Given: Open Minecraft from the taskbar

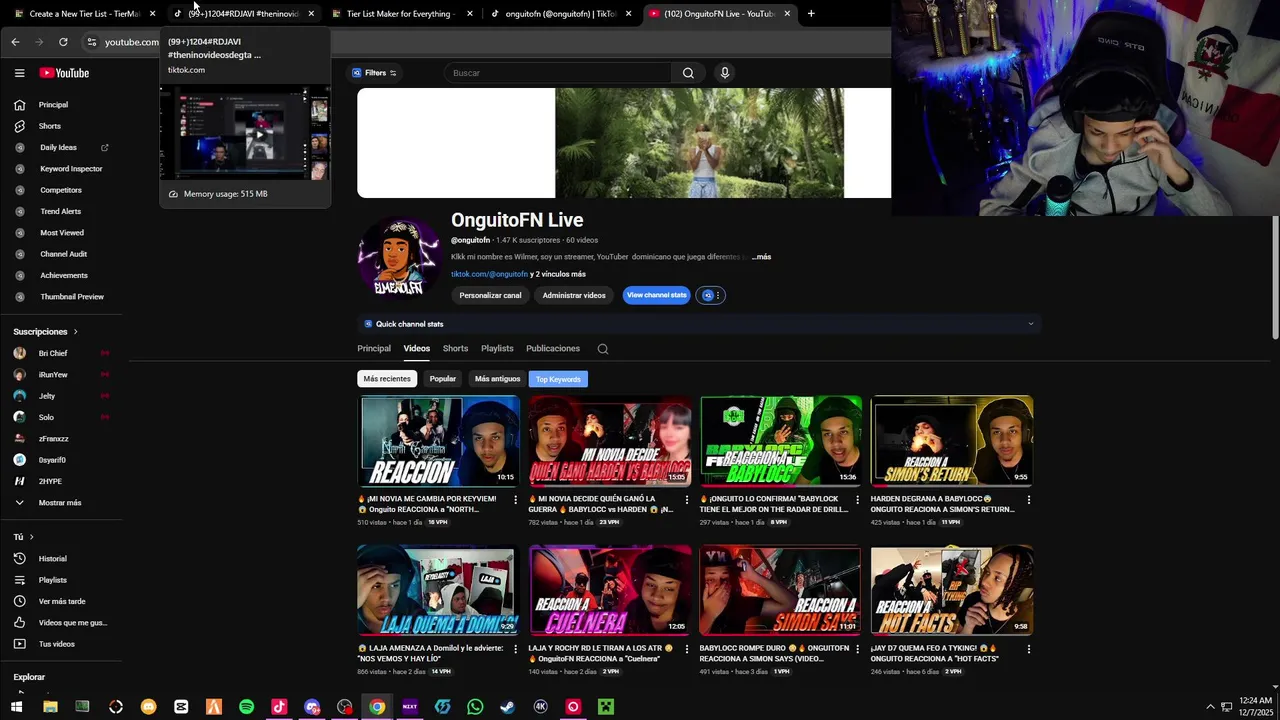Looking at the screenshot, I should point(605,707).
